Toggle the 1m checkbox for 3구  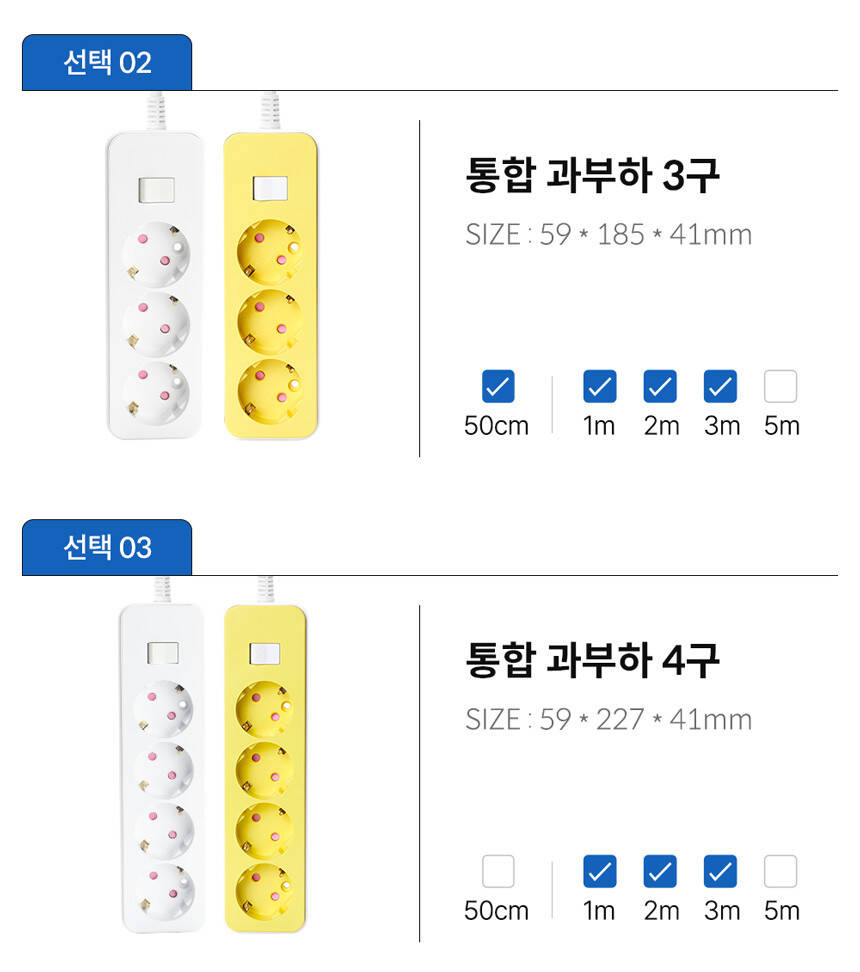pyautogui.click(x=599, y=386)
